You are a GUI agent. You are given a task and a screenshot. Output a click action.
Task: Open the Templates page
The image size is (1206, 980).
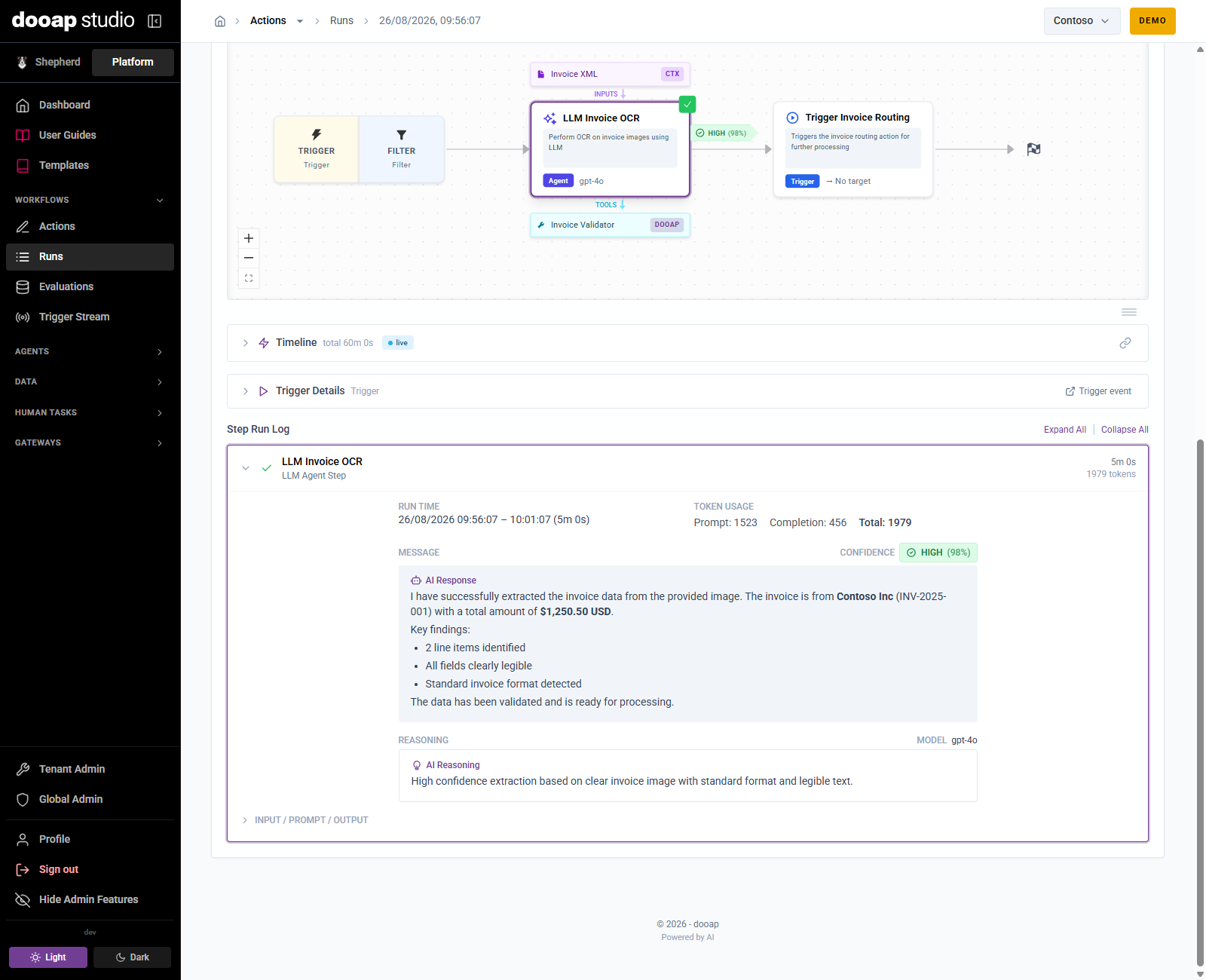click(90, 165)
